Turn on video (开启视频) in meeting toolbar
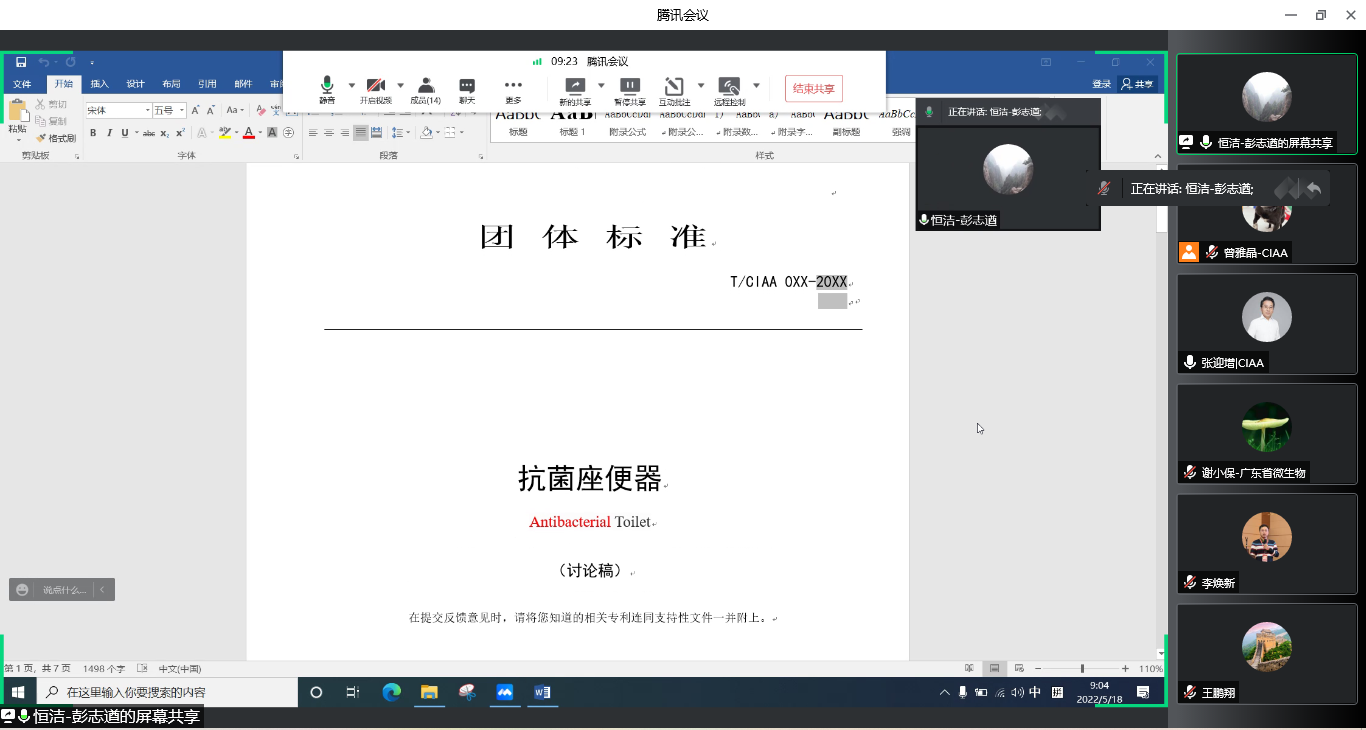The width and height of the screenshot is (1366, 730). point(376,90)
